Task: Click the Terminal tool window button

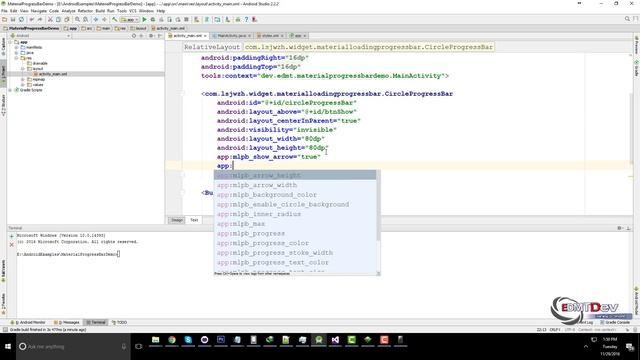Action: pos(96,322)
